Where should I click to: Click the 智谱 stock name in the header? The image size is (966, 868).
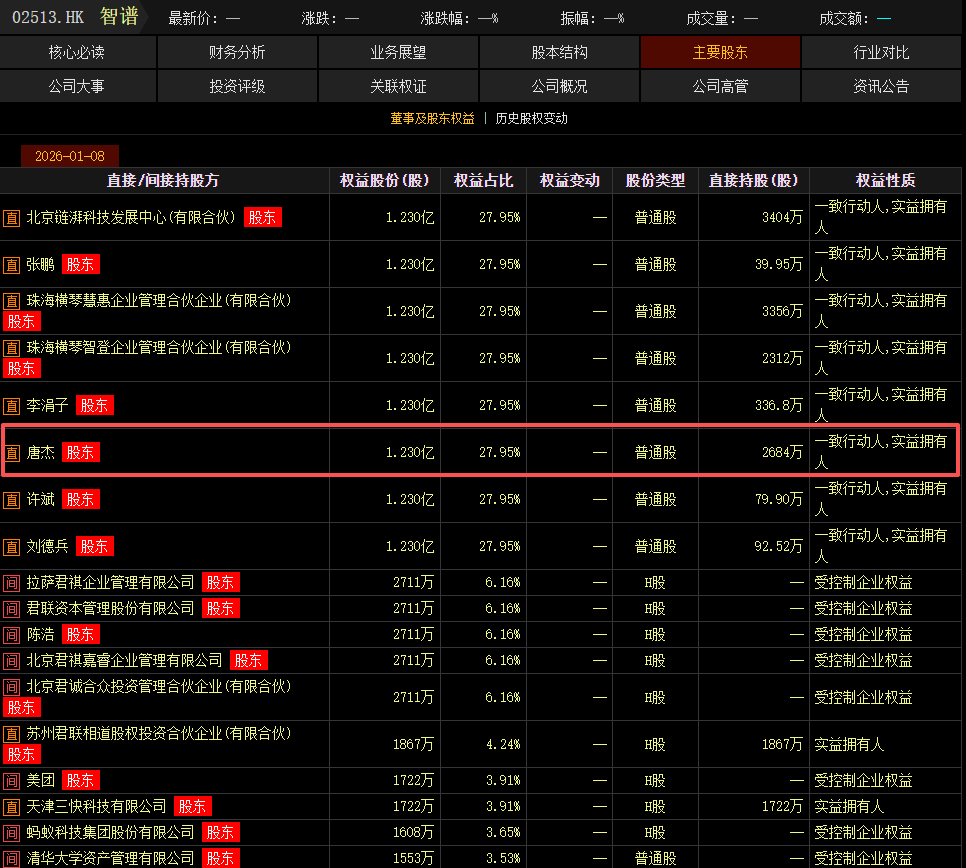(119, 17)
